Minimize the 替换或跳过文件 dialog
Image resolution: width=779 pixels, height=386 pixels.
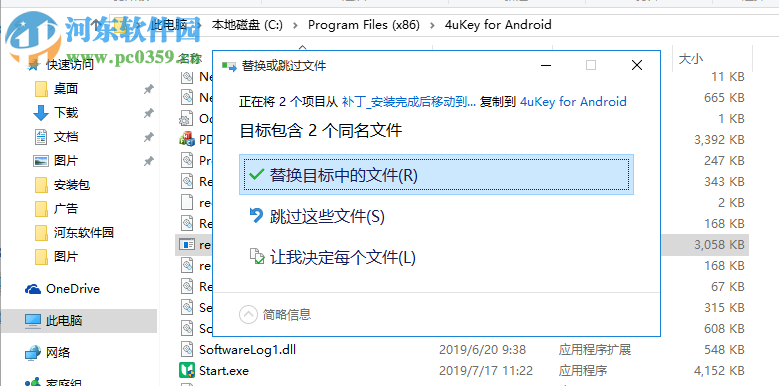545,65
